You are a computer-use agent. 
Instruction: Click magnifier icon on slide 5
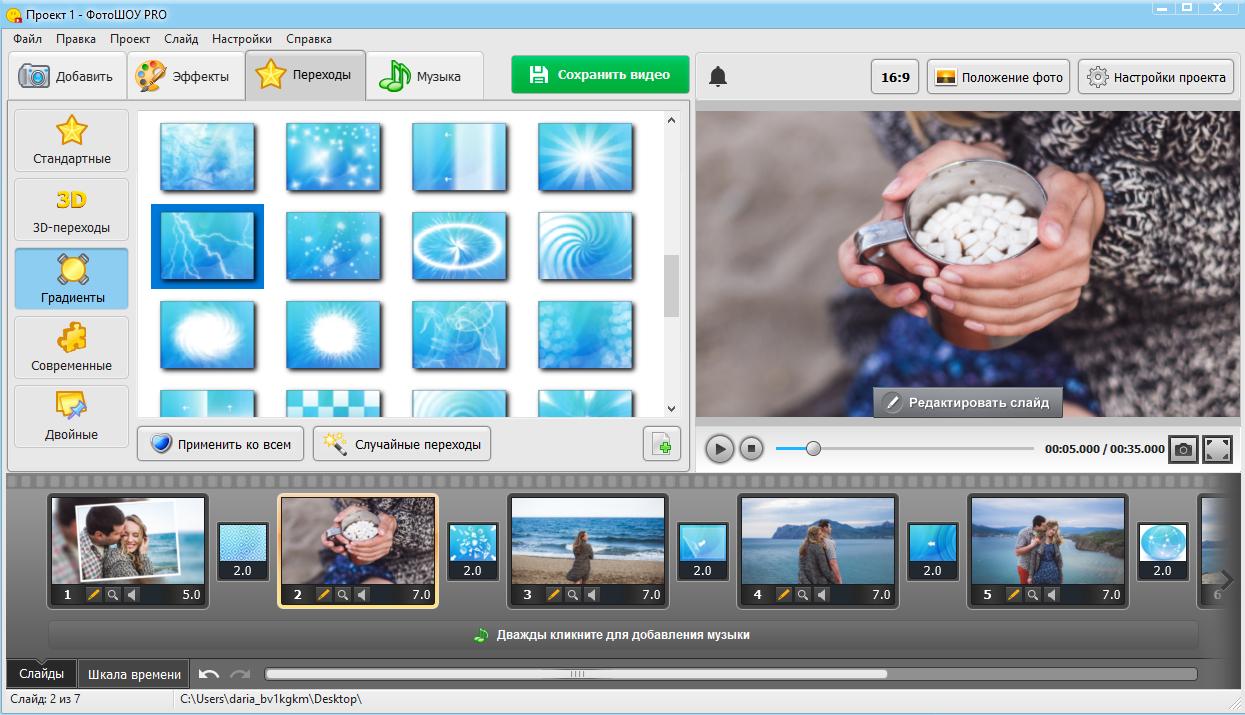coord(1032,594)
